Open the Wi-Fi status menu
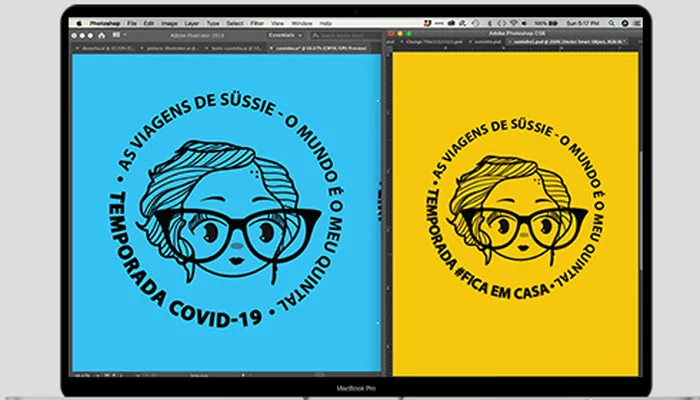This screenshot has width=700, height=400. click(513, 23)
